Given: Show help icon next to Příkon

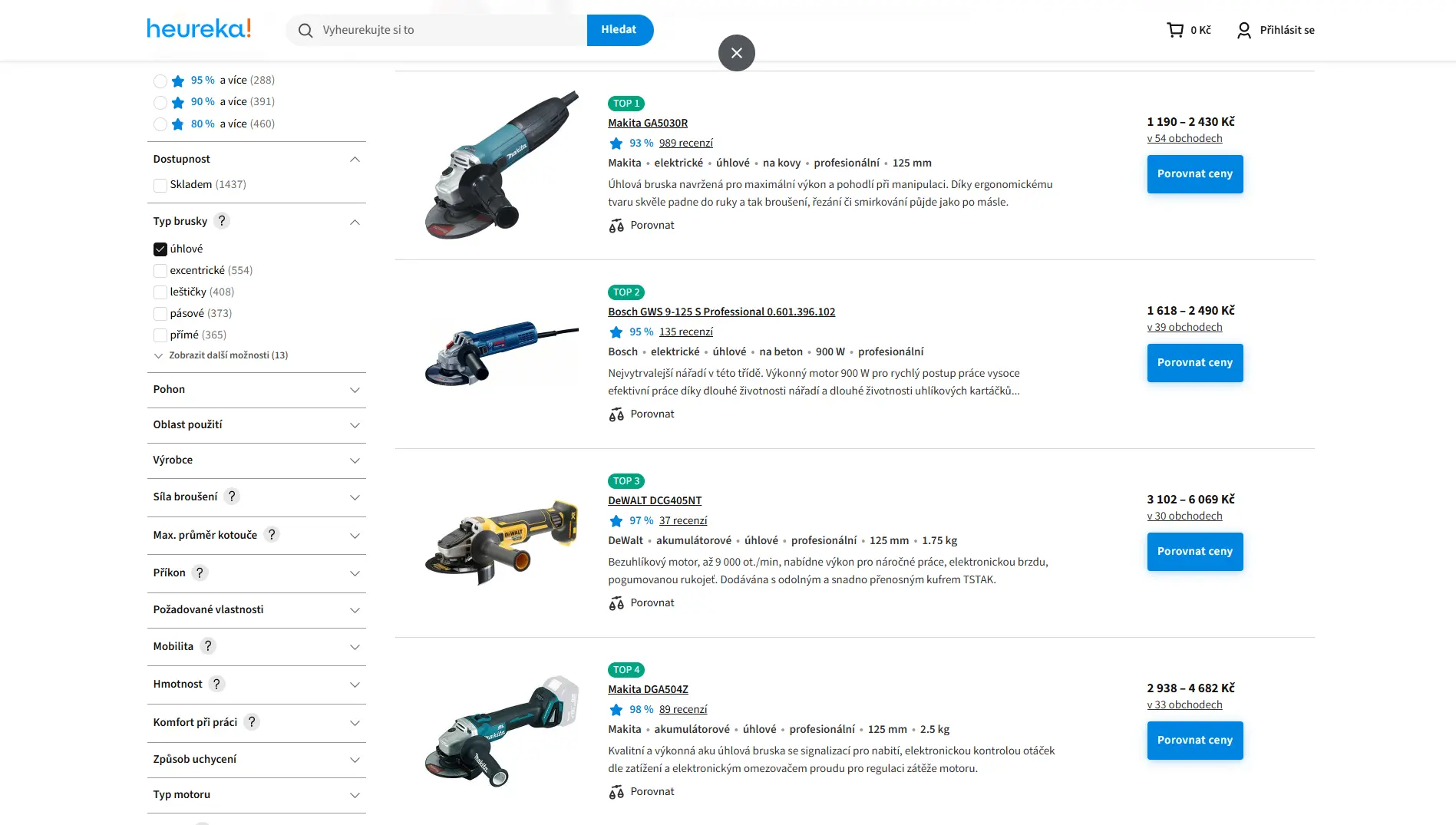Looking at the screenshot, I should tap(200, 573).
